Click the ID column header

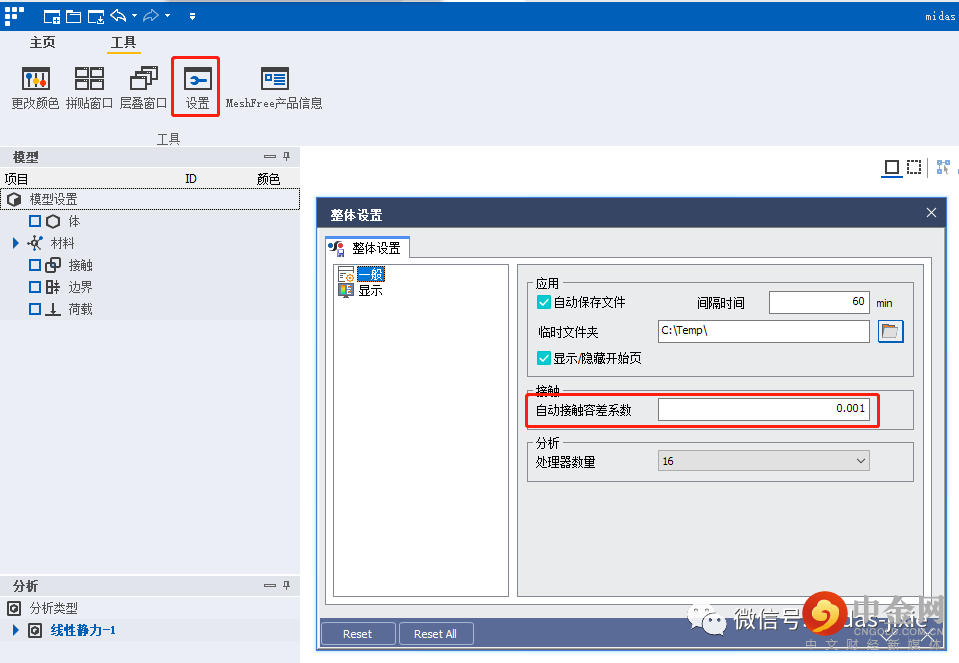(191, 179)
